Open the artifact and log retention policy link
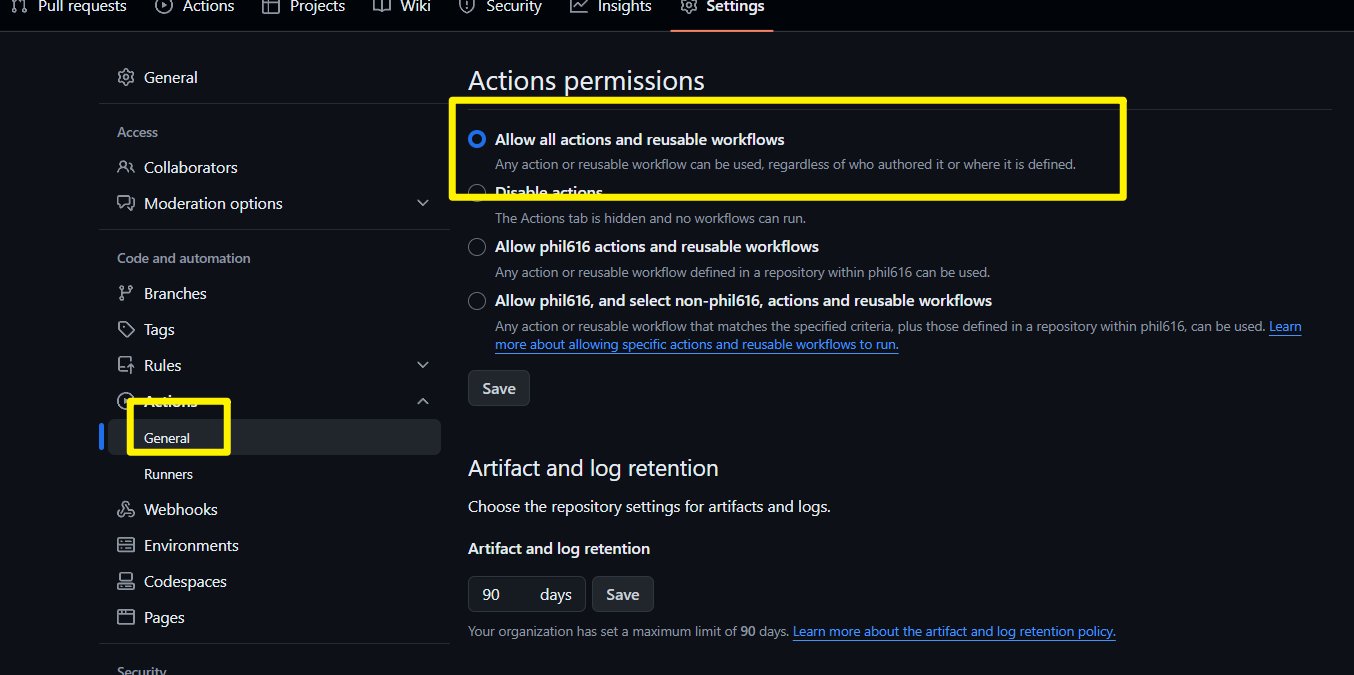 tap(954, 632)
